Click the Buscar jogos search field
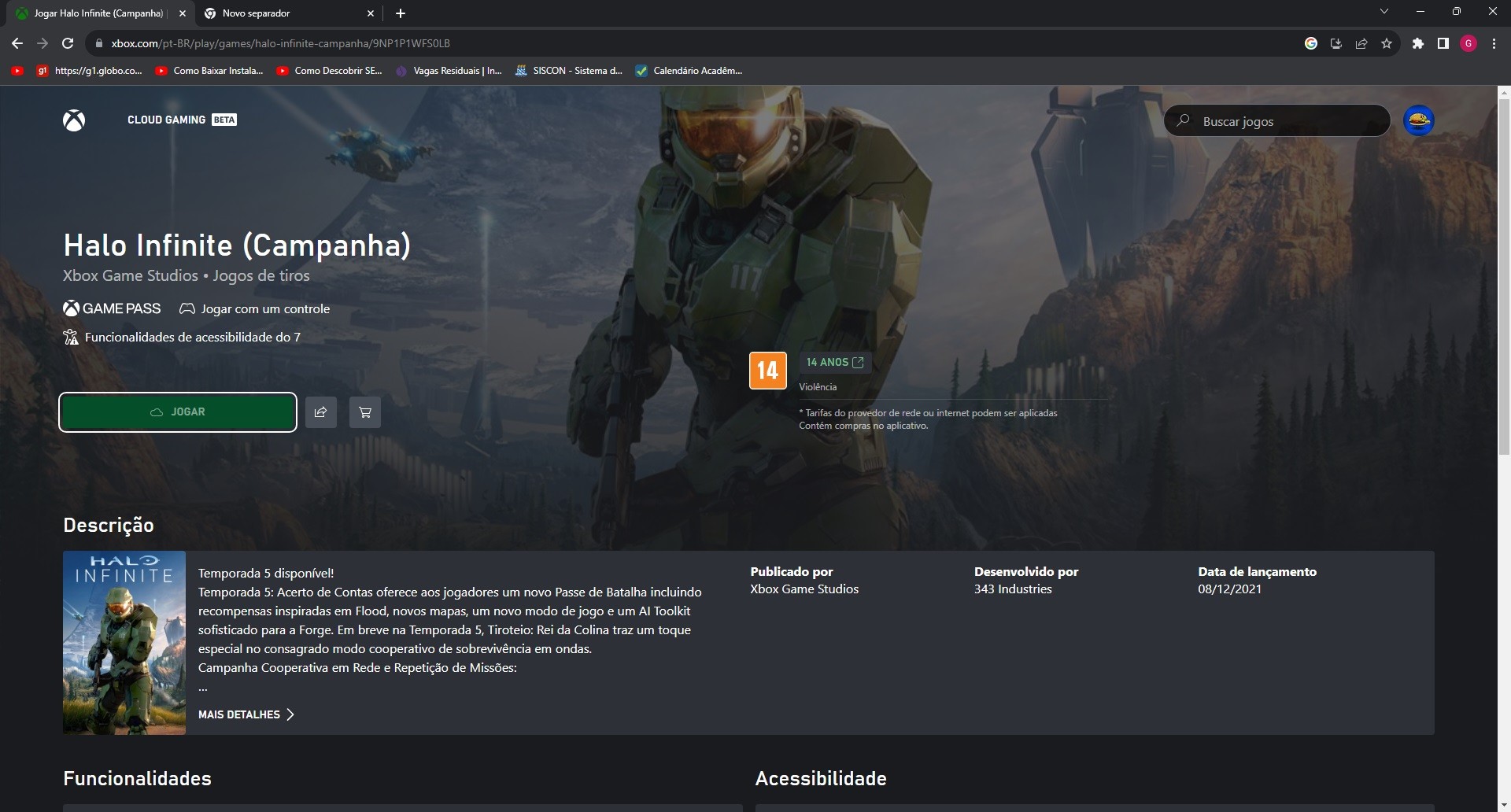This screenshot has height=812, width=1511. (x=1276, y=121)
